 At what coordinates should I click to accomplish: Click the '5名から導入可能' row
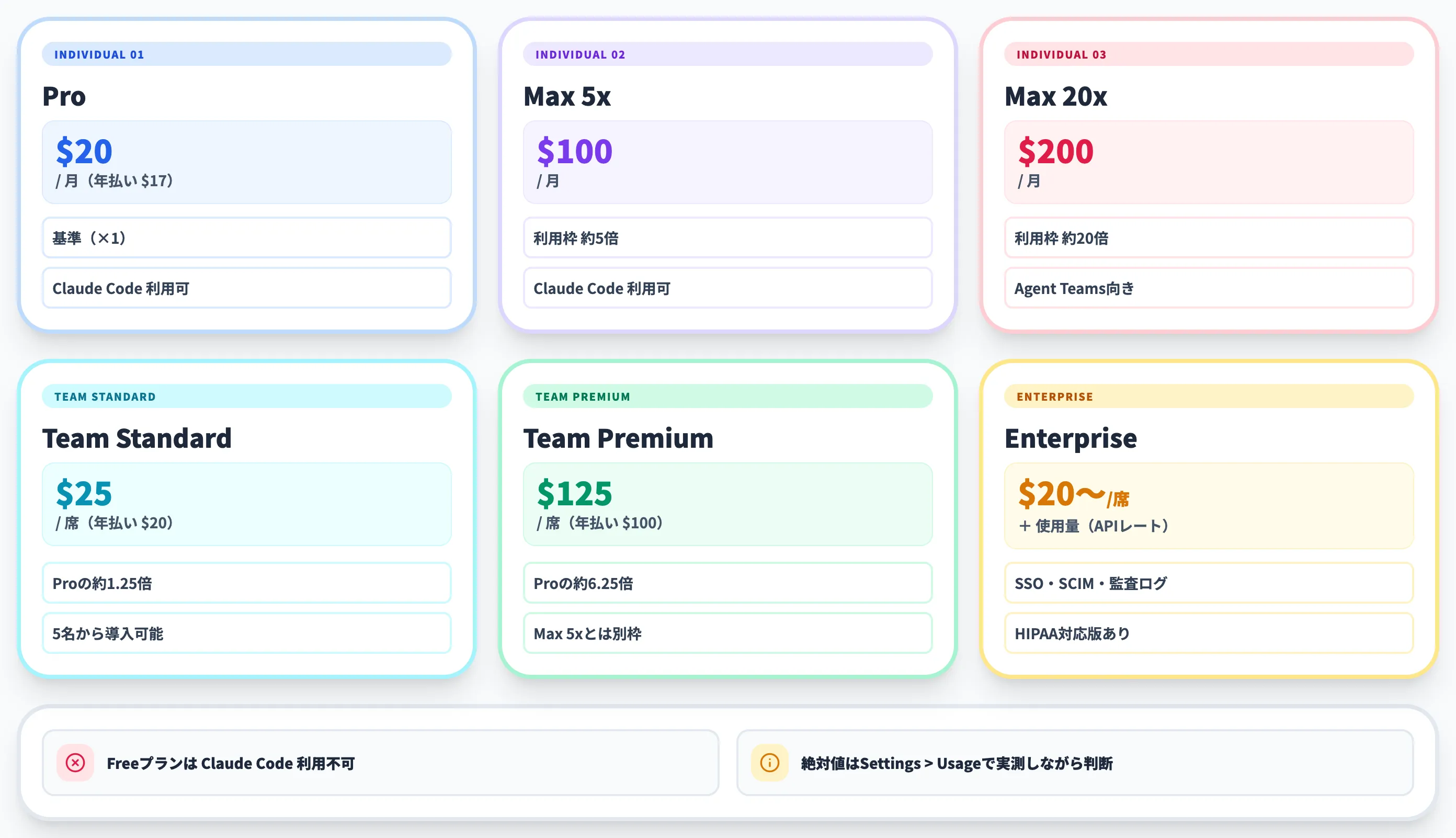(x=246, y=633)
